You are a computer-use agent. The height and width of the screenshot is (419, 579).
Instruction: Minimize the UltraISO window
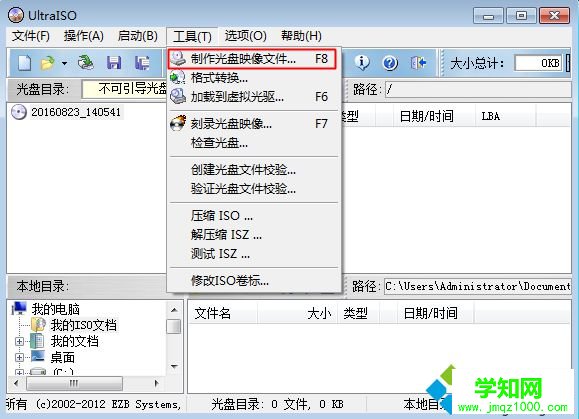coord(488,16)
